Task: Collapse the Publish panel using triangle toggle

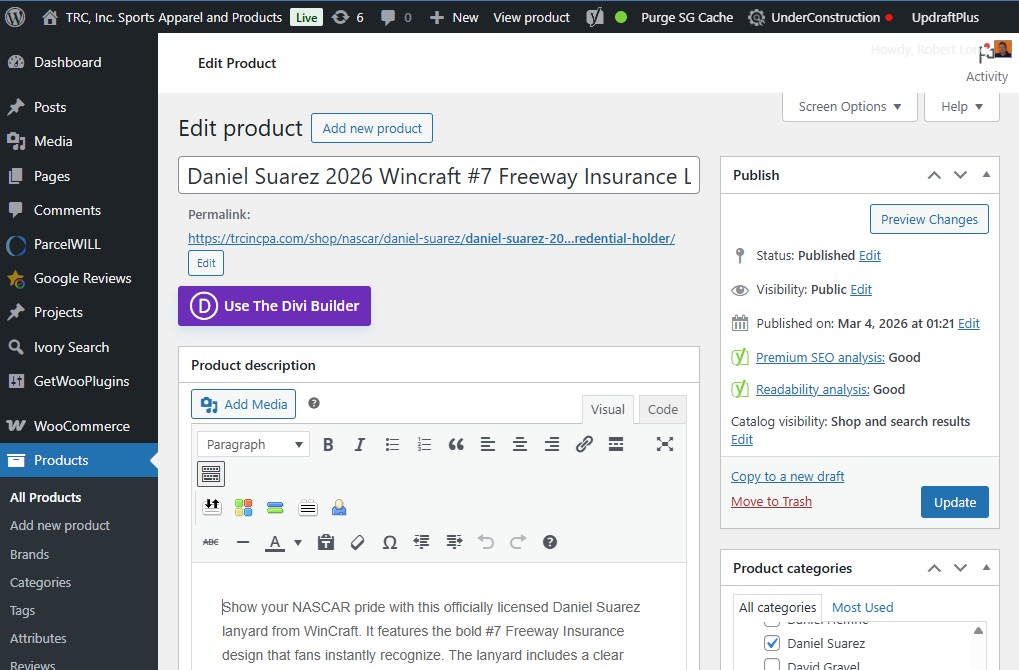Action: point(986,175)
